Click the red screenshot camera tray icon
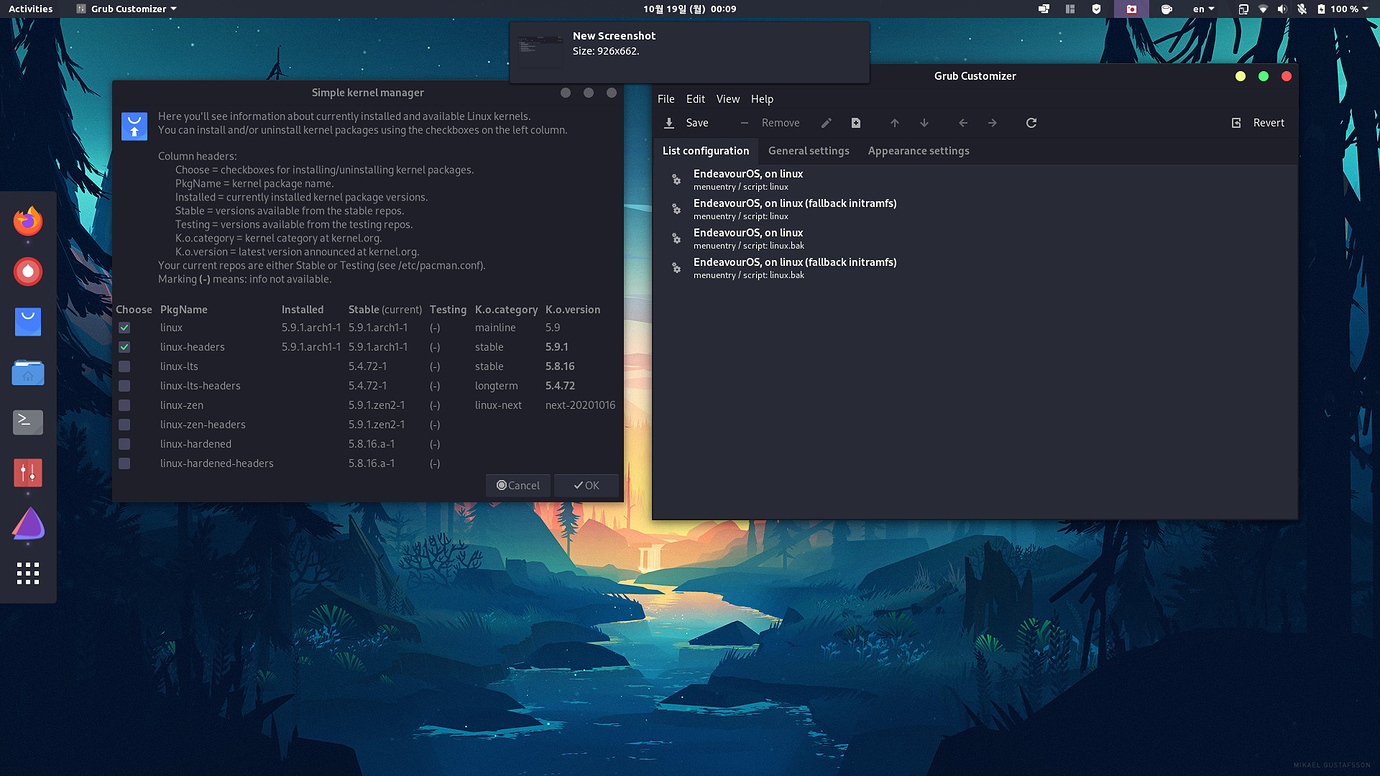Image resolution: width=1380 pixels, height=776 pixels. point(1131,9)
